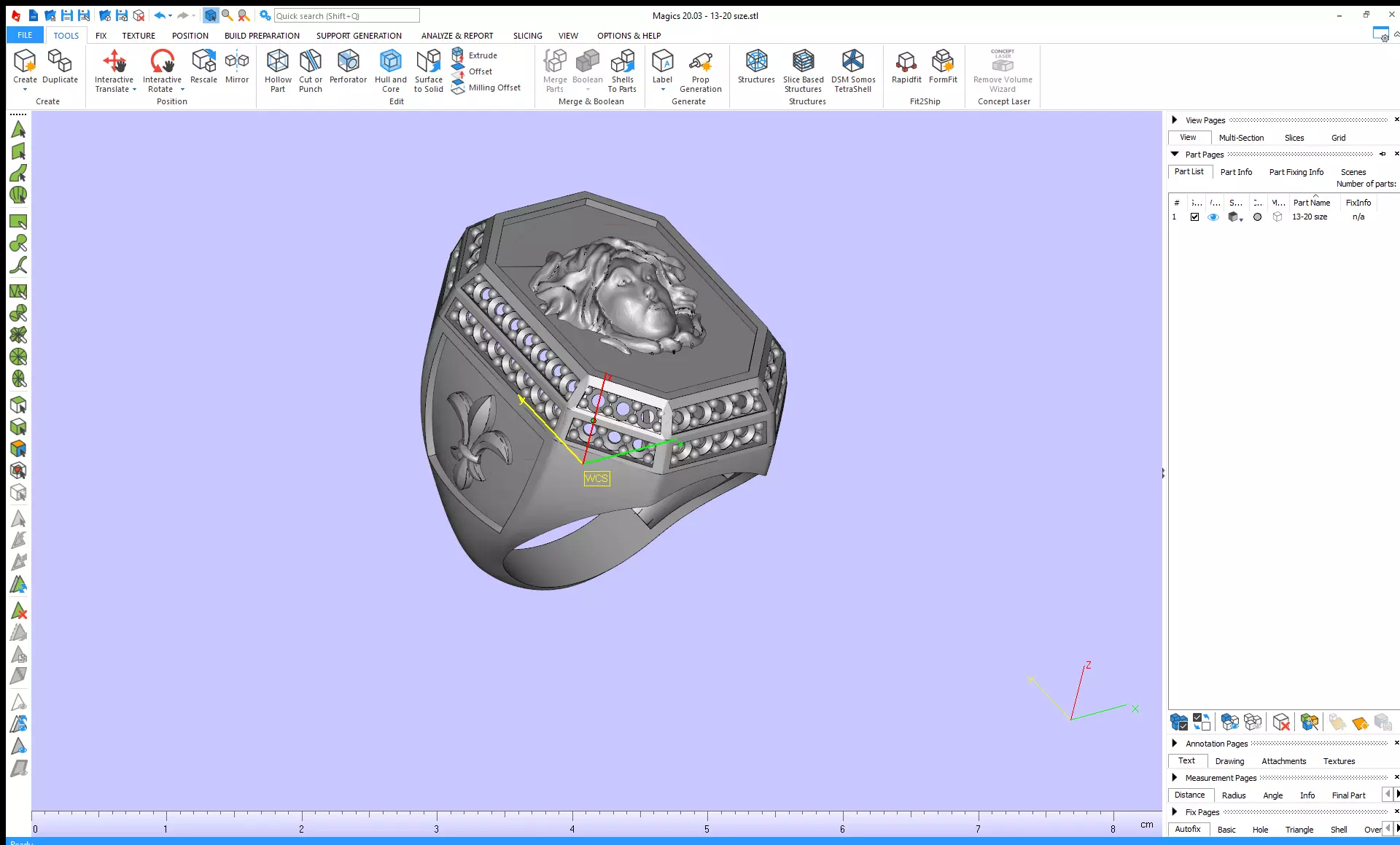This screenshot has width=1400, height=845.
Task: Expand the Fix Pages panel
Action: click(x=1174, y=811)
